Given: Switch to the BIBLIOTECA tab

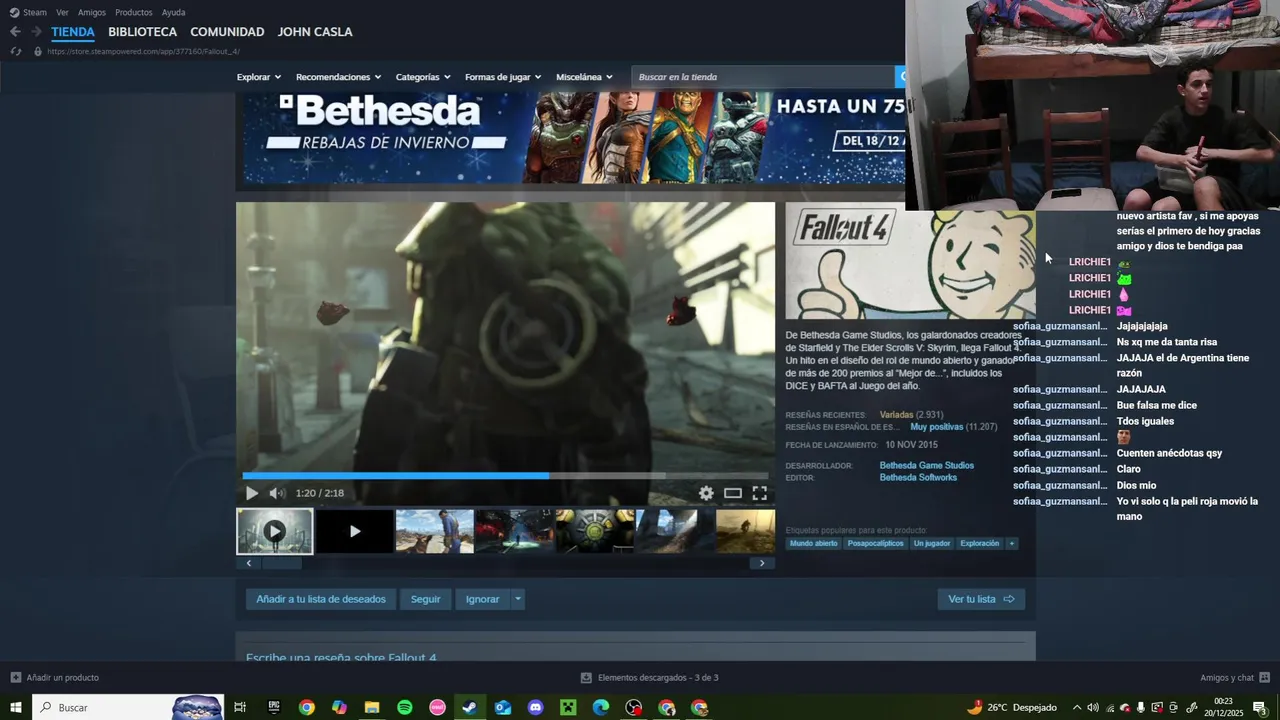Looking at the screenshot, I should pos(143,32).
